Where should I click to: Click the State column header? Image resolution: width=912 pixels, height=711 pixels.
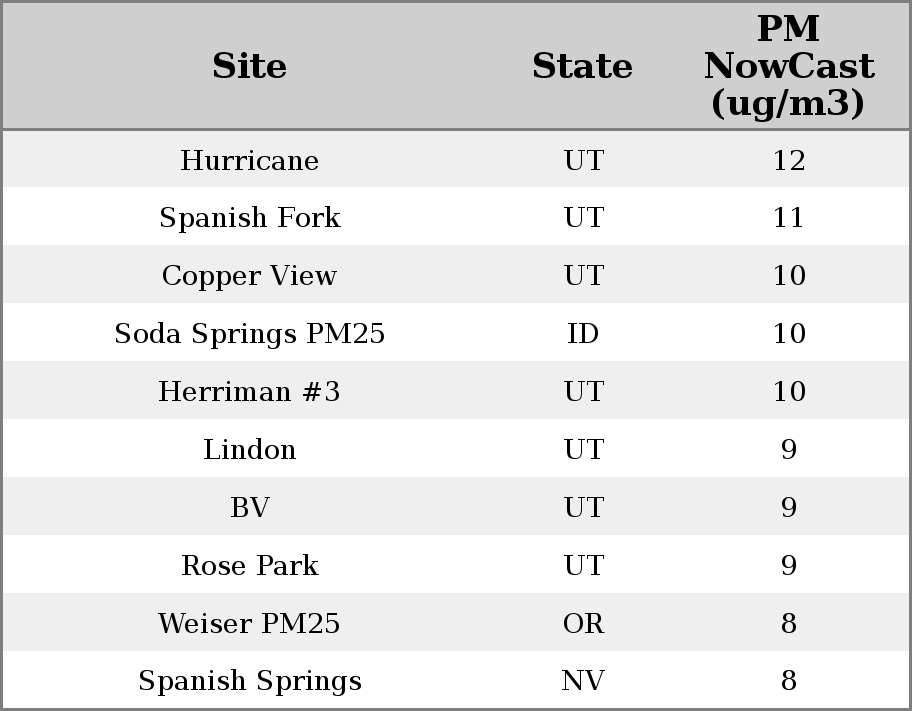click(582, 66)
